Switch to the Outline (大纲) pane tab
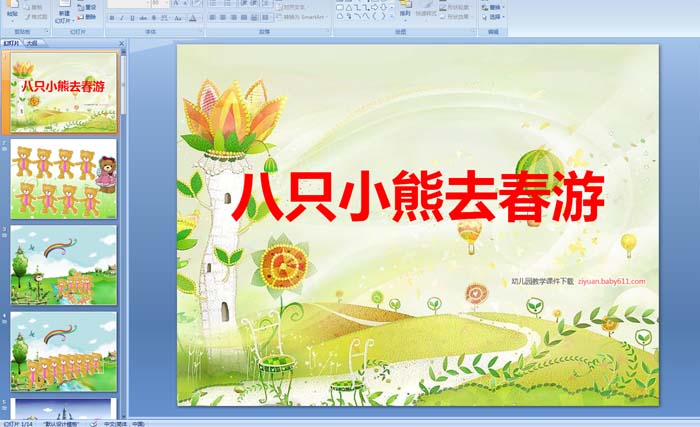Screen dimensions: 700x427 pyautogui.click(x=31, y=43)
